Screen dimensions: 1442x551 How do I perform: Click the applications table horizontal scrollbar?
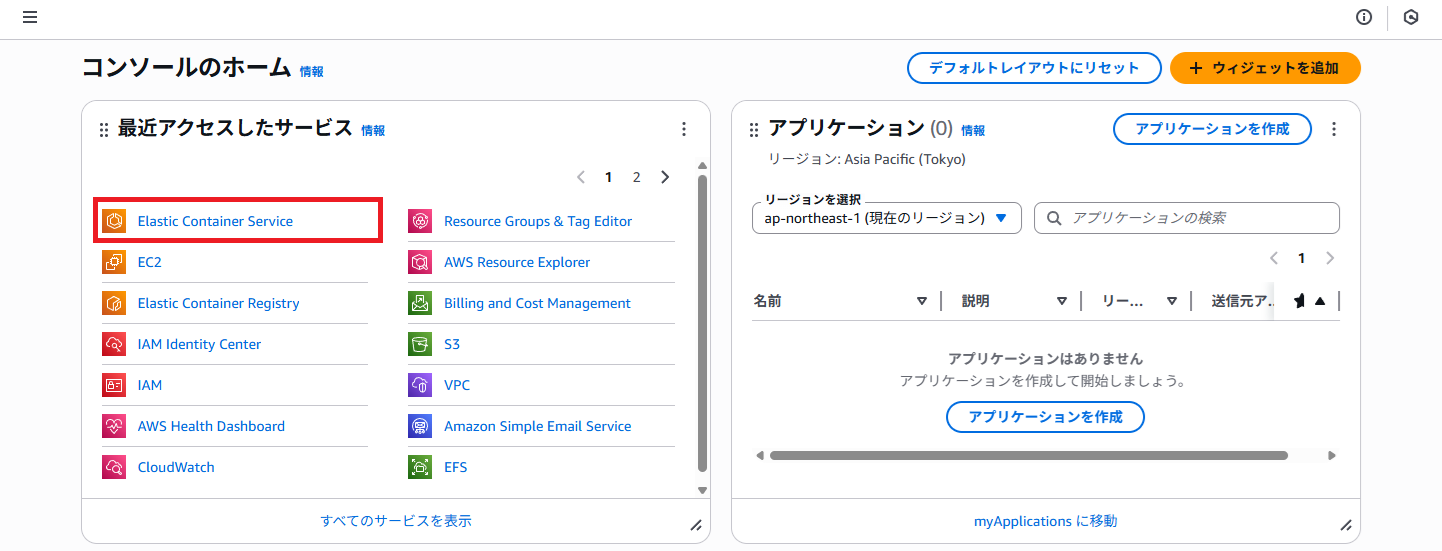coord(1028,456)
